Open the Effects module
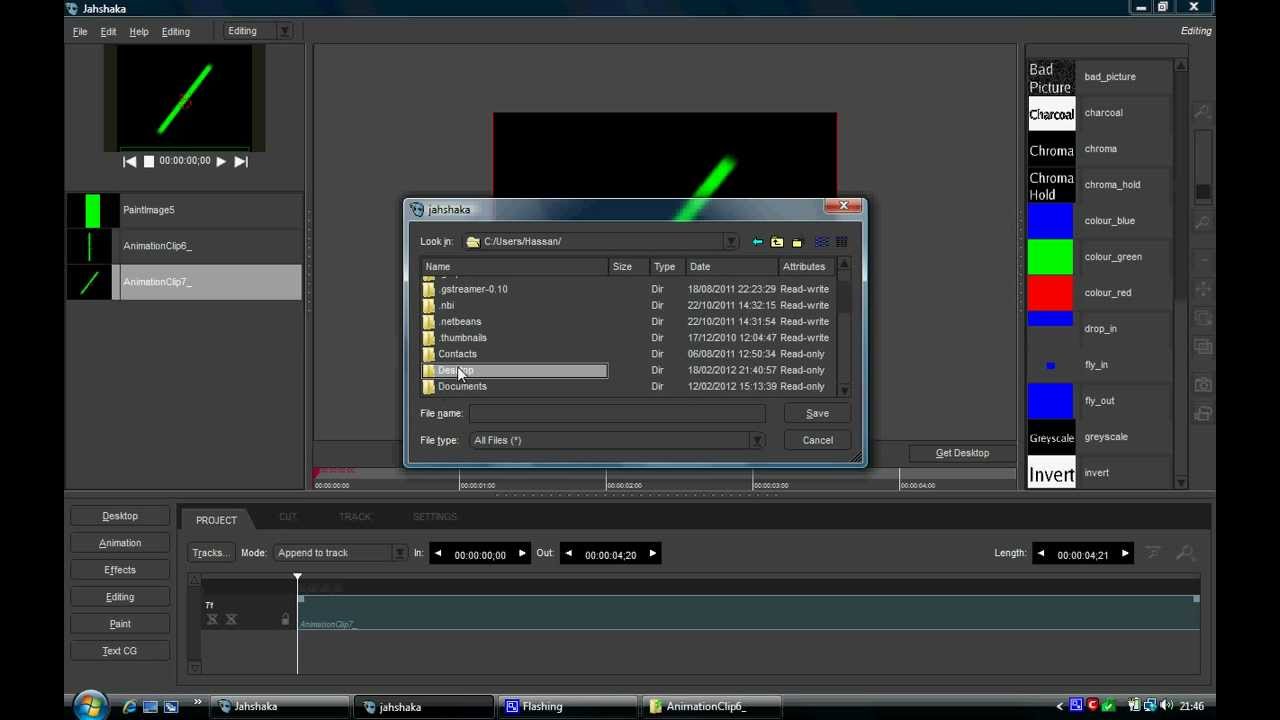 (120, 570)
